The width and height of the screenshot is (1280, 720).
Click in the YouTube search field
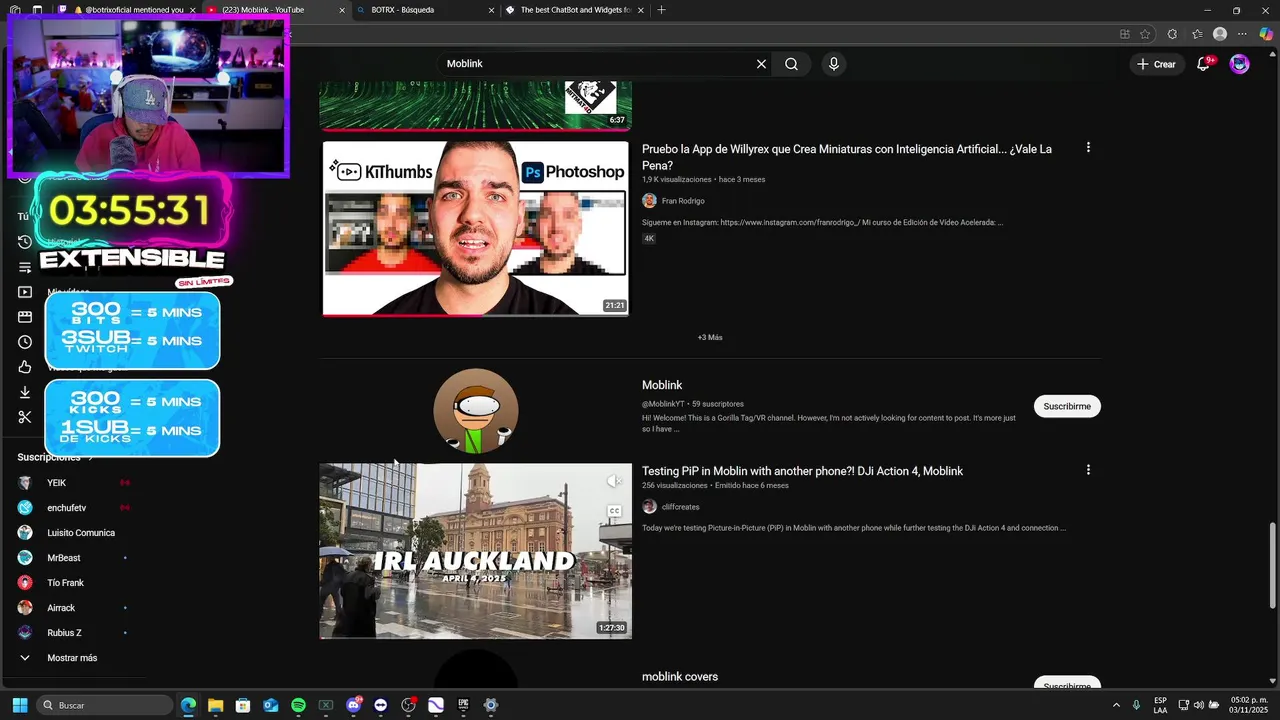tap(595, 64)
